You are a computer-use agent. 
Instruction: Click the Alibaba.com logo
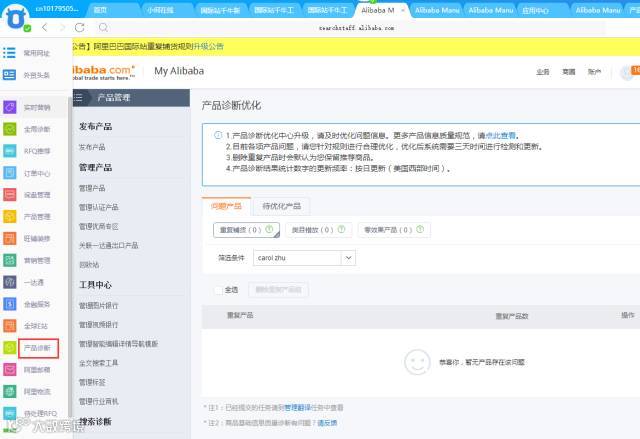click(104, 72)
